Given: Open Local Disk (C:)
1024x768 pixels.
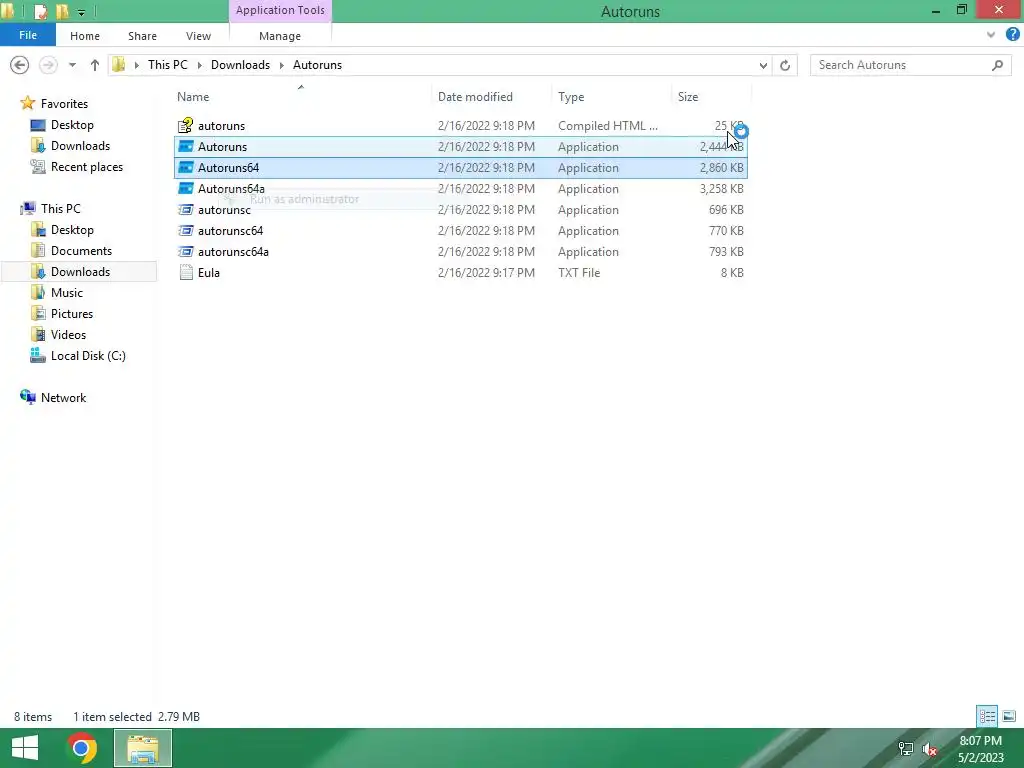Looking at the screenshot, I should pos(88,355).
